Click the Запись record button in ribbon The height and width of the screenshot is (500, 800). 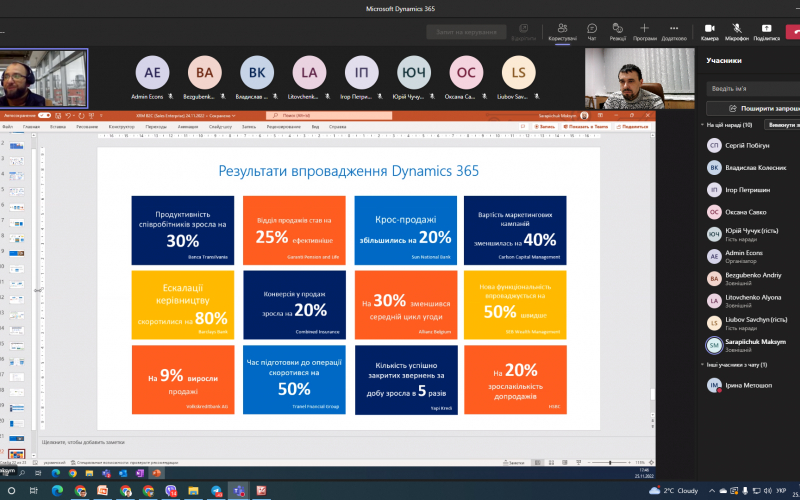544,127
